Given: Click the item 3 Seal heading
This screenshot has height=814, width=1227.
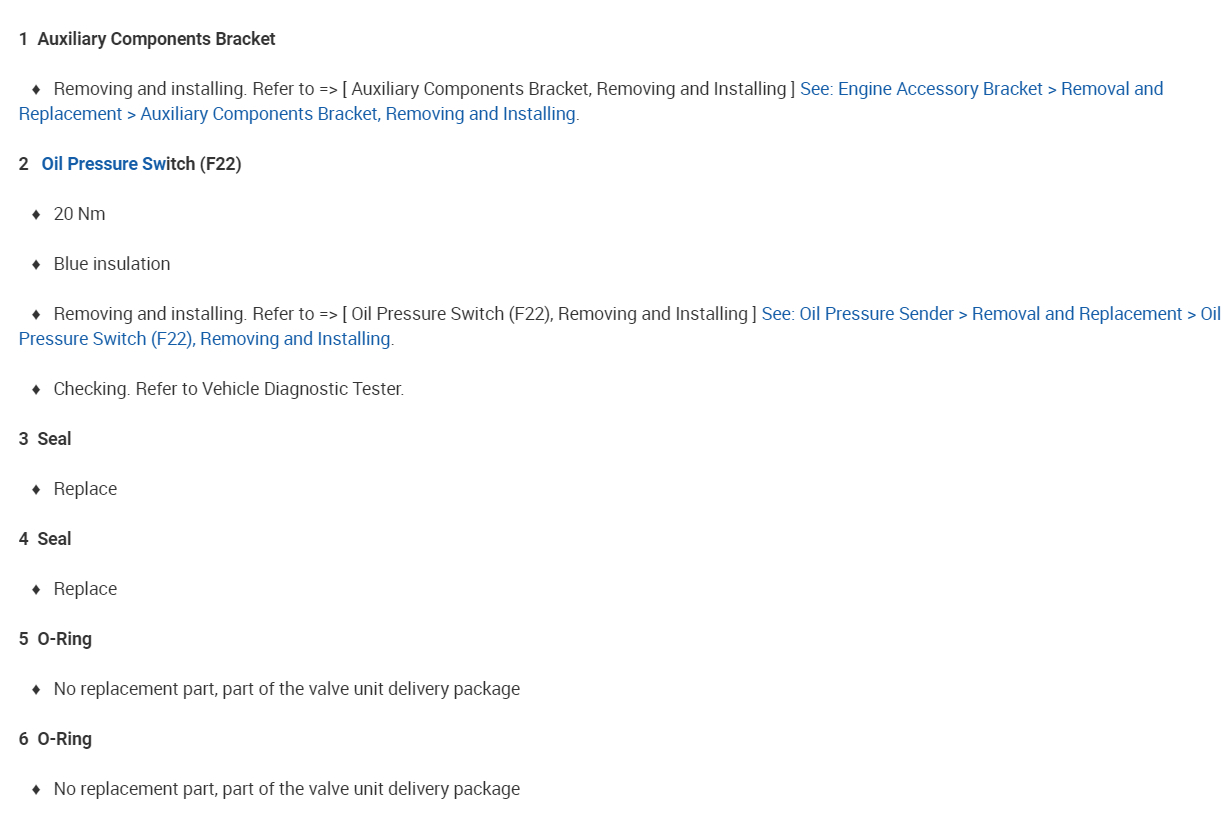Looking at the screenshot, I should tap(54, 439).
